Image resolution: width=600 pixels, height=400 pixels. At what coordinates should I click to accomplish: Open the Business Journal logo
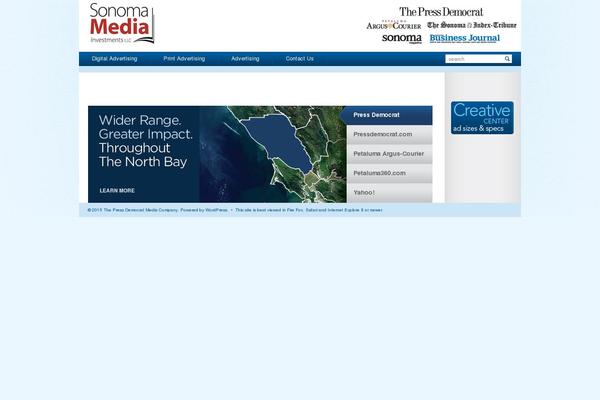(x=465, y=38)
